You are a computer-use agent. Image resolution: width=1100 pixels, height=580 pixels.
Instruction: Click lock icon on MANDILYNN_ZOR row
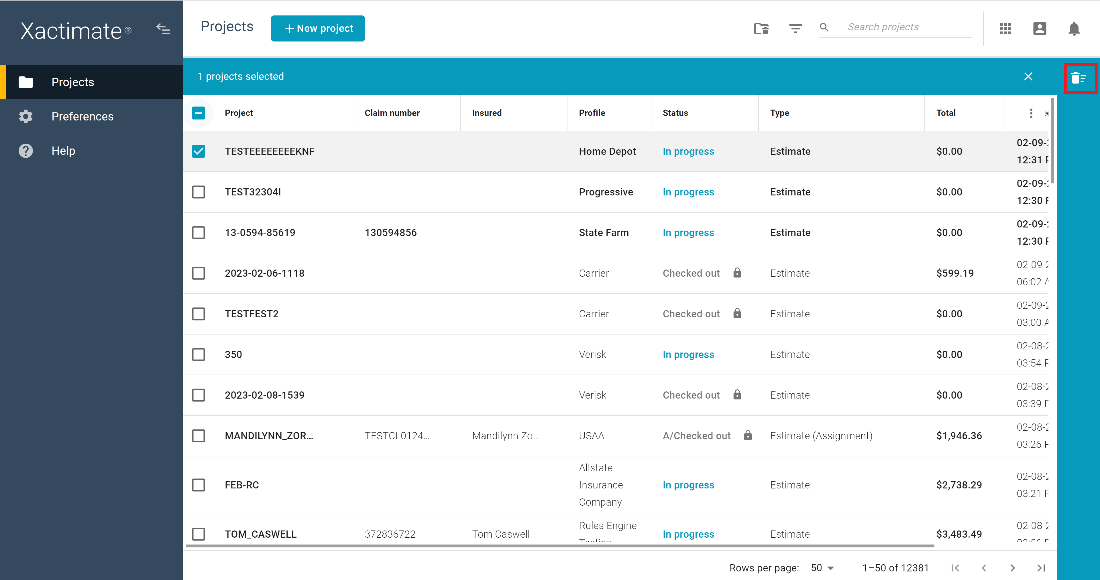pos(748,436)
